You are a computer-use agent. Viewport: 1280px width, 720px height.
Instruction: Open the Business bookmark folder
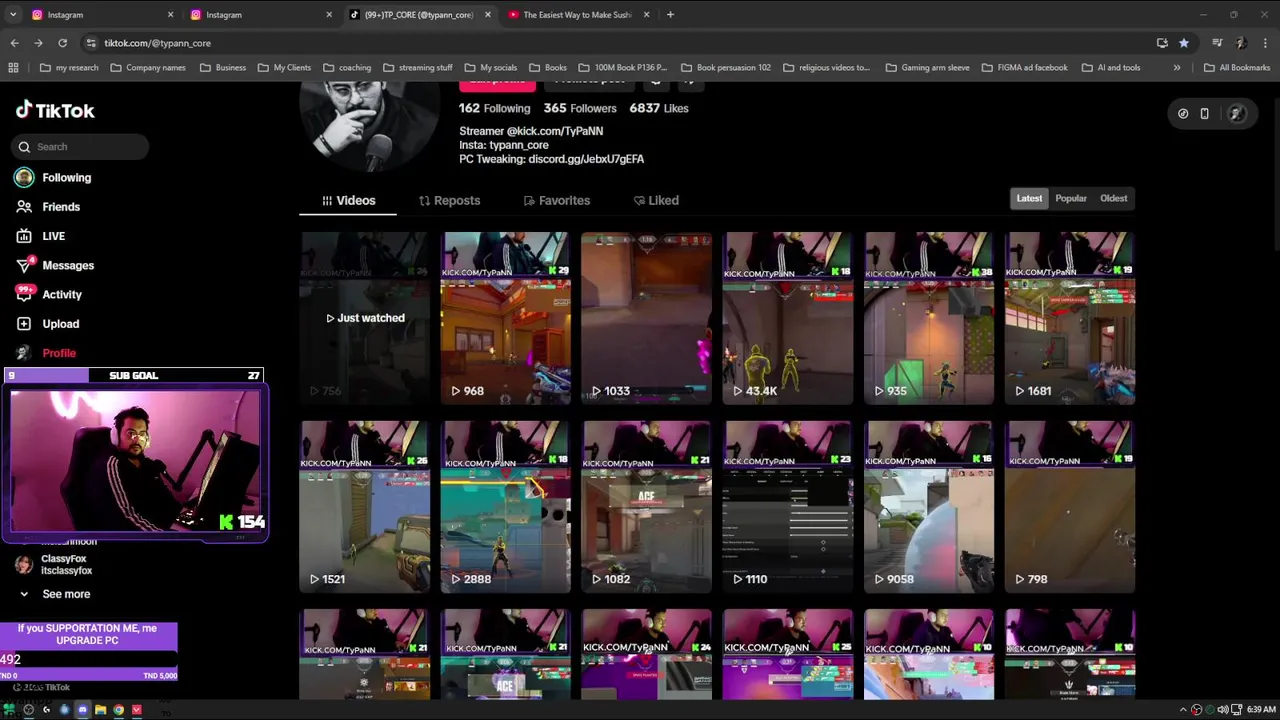[223, 68]
